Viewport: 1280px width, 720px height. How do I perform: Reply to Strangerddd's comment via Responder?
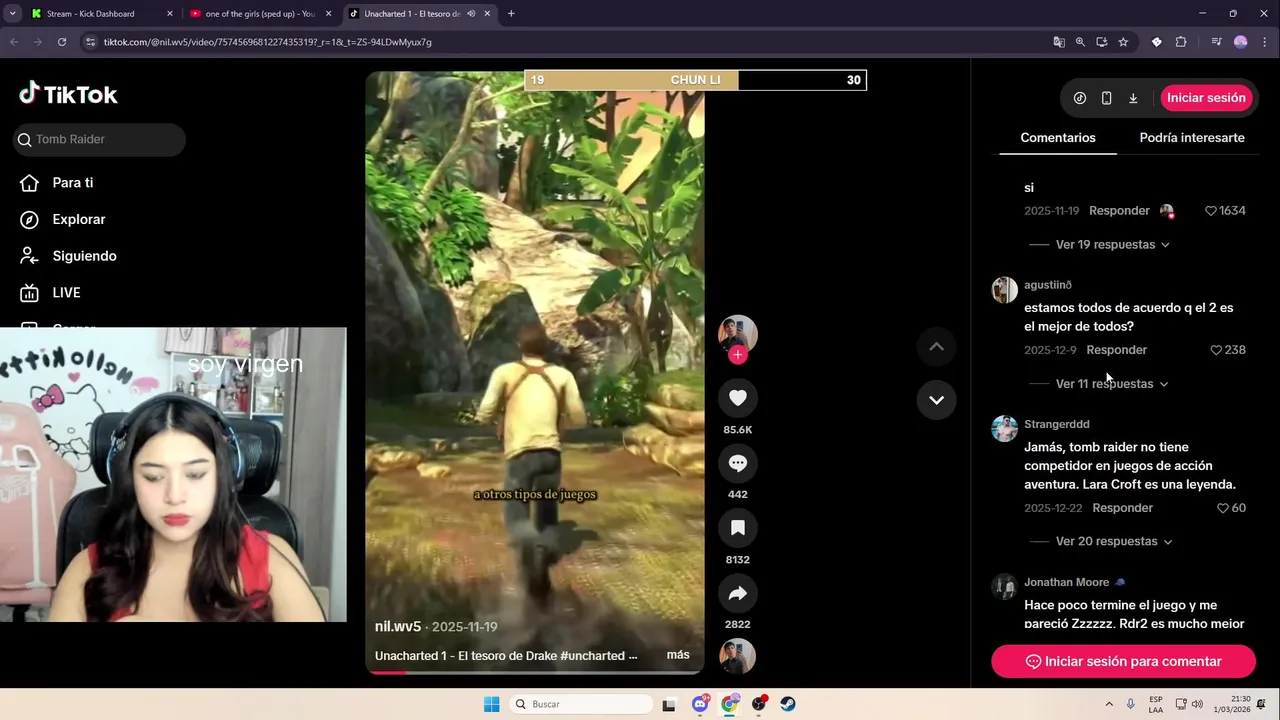click(1123, 508)
